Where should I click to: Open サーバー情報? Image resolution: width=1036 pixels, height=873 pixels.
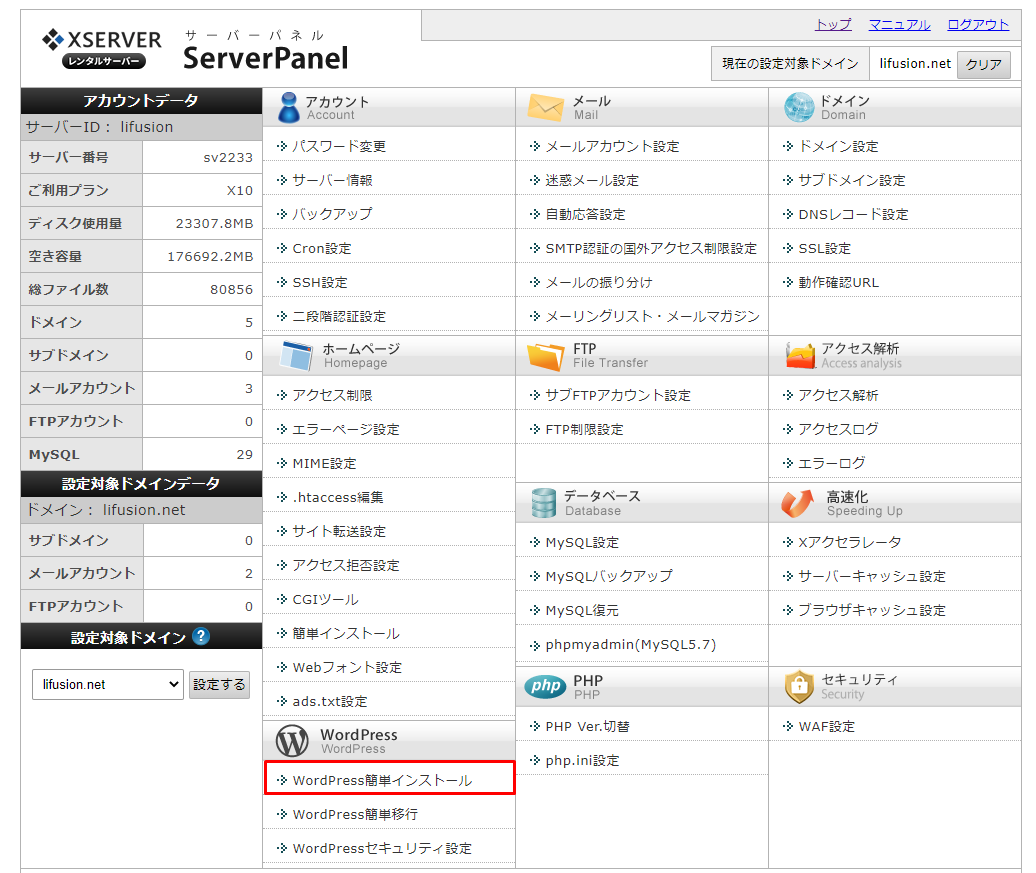pyautogui.click(x=332, y=180)
